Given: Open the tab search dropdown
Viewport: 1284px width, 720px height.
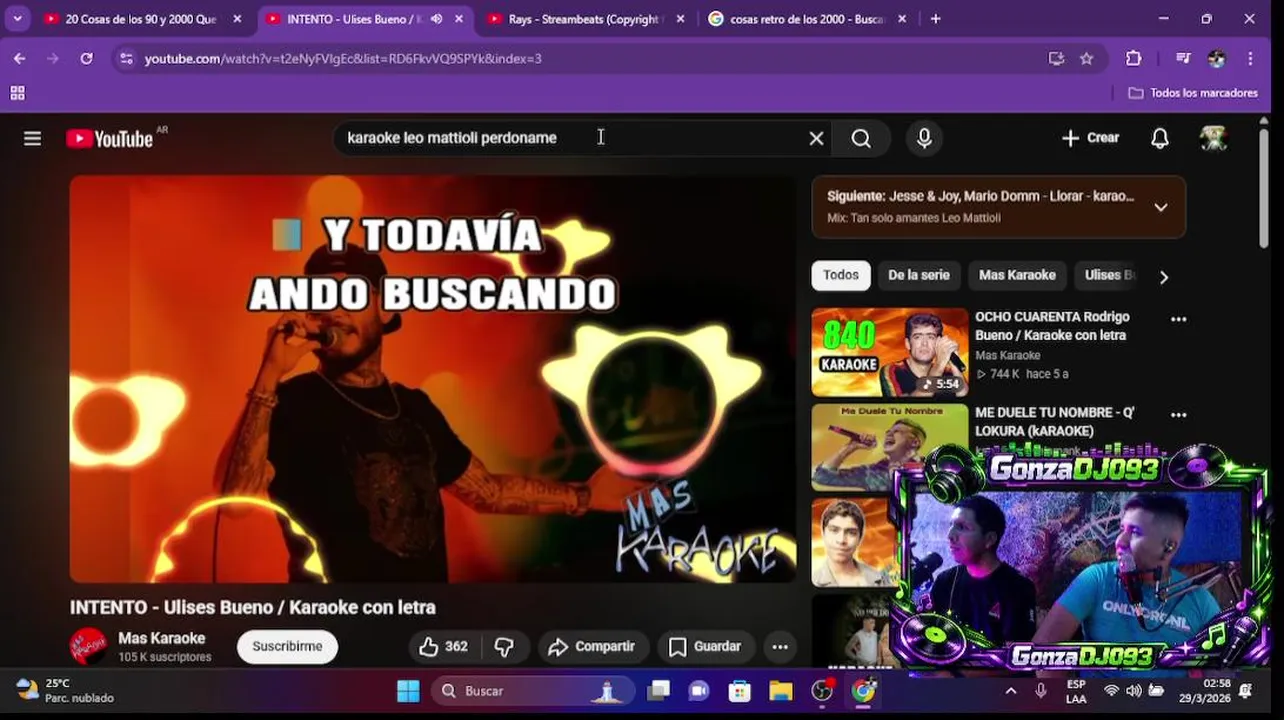Looking at the screenshot, I should pos(17,19).
